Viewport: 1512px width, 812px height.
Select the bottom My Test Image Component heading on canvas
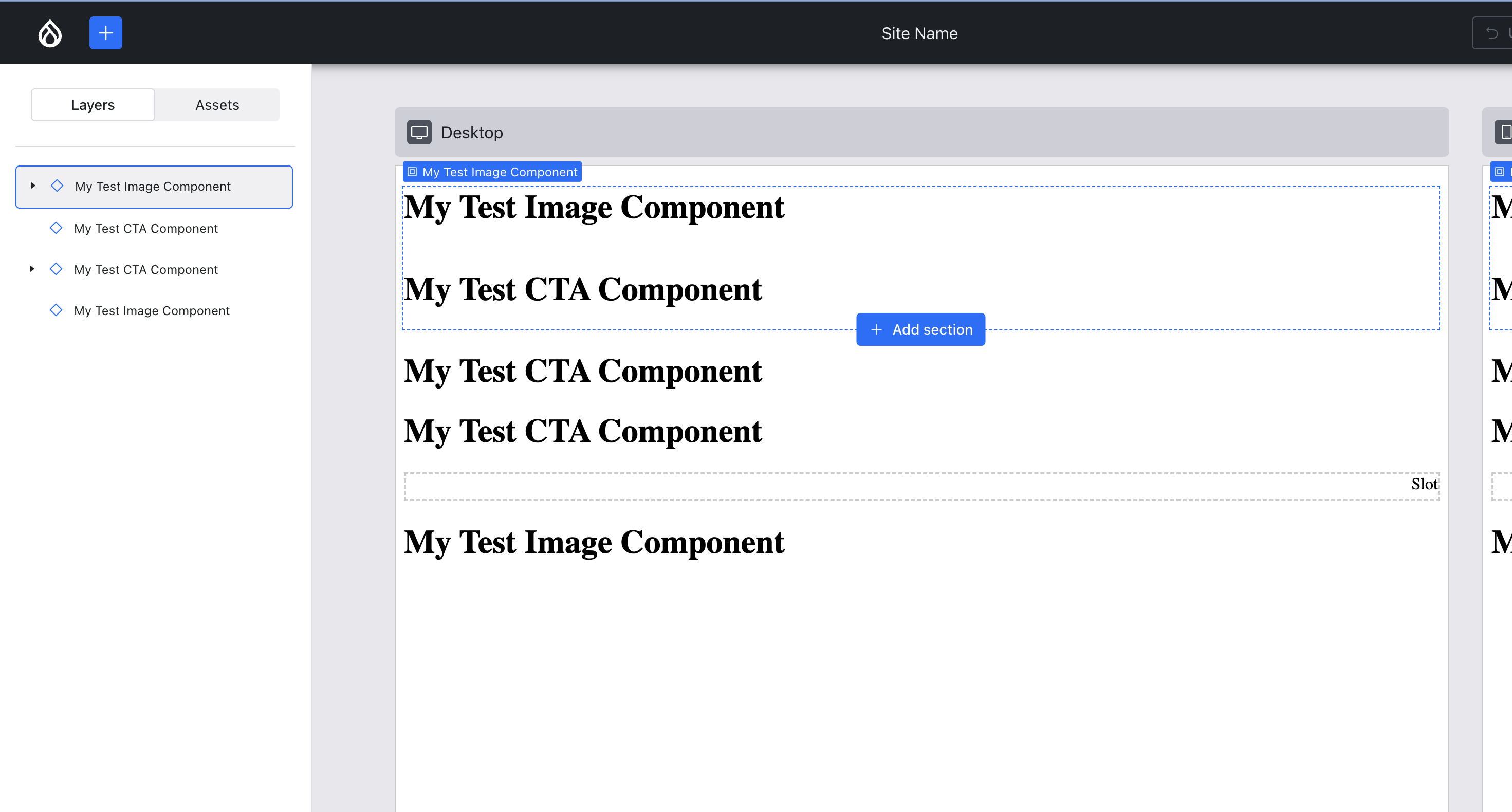click(x=594, y=542)
